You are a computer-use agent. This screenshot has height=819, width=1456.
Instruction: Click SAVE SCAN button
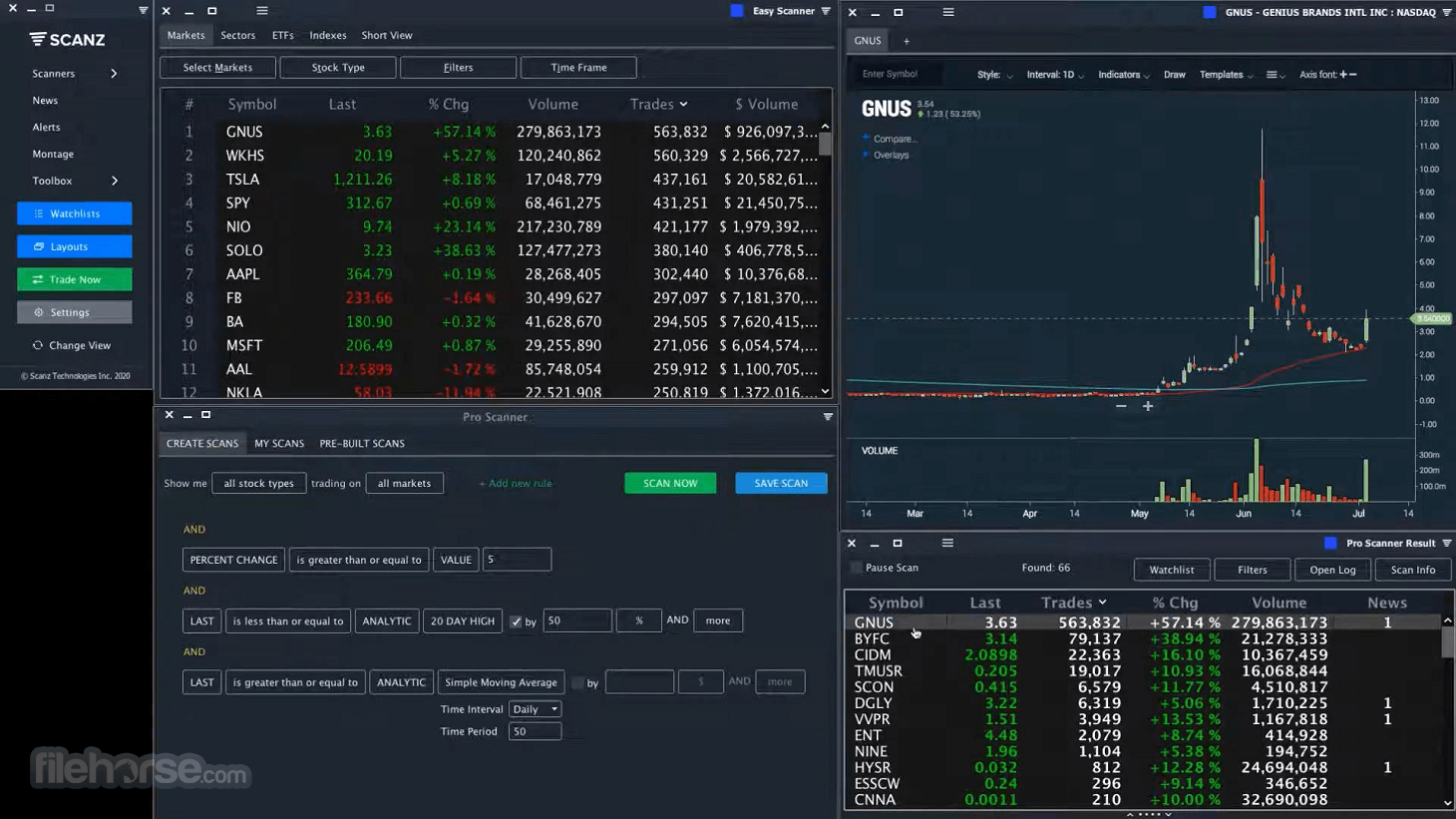tap(781, 484)
